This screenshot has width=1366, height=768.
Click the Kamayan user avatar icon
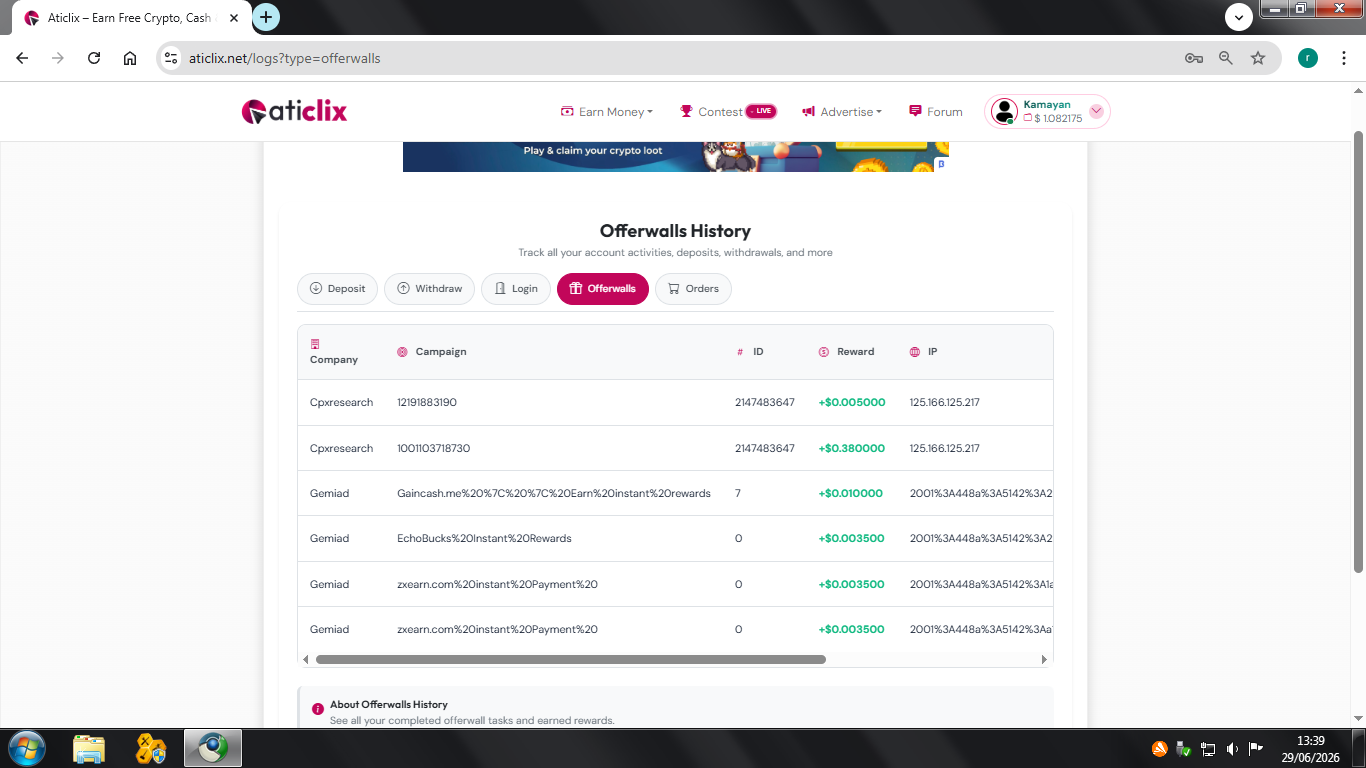1004,112
